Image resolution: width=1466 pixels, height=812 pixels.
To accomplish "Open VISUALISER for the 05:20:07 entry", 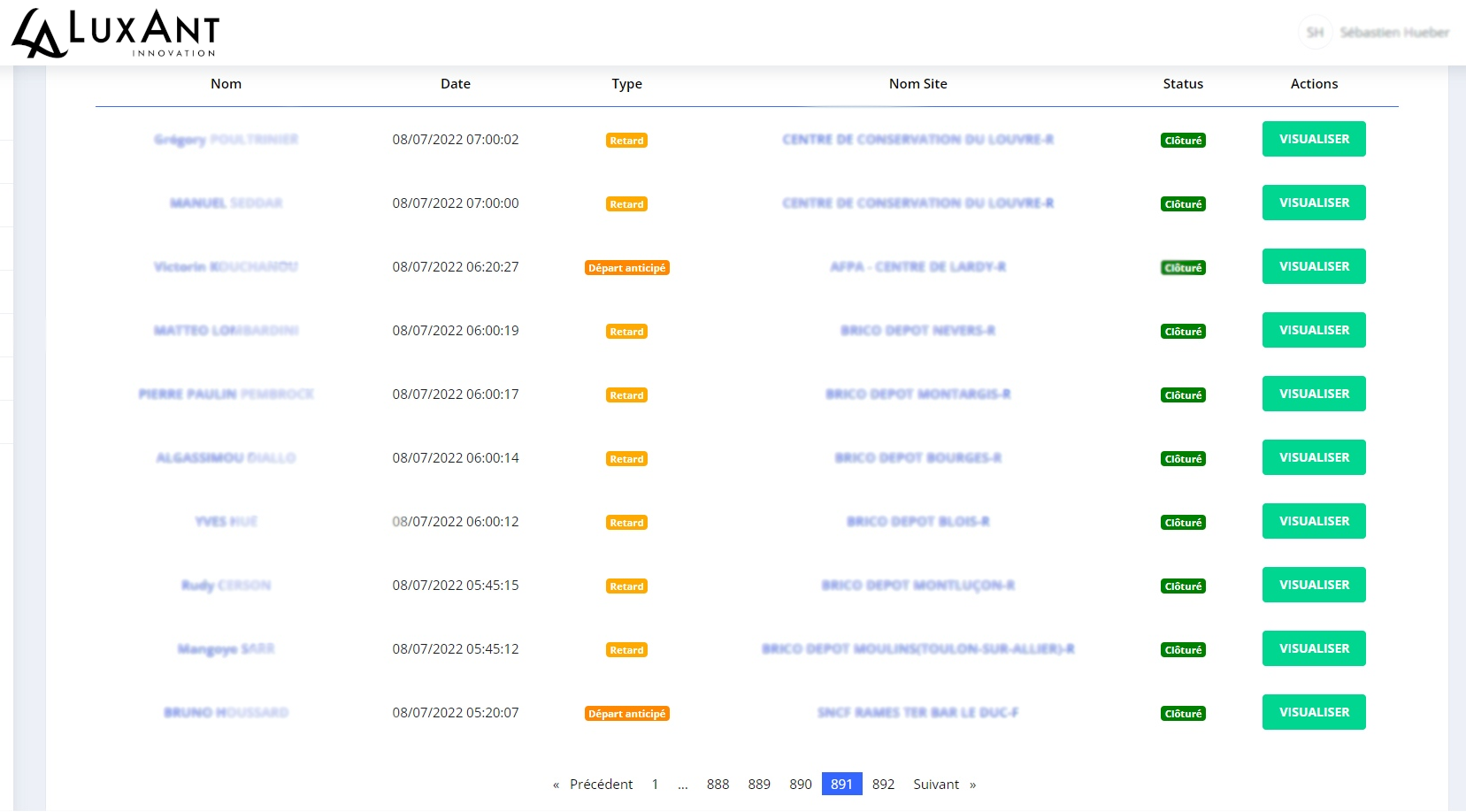I will click(x=1313, y=712).
